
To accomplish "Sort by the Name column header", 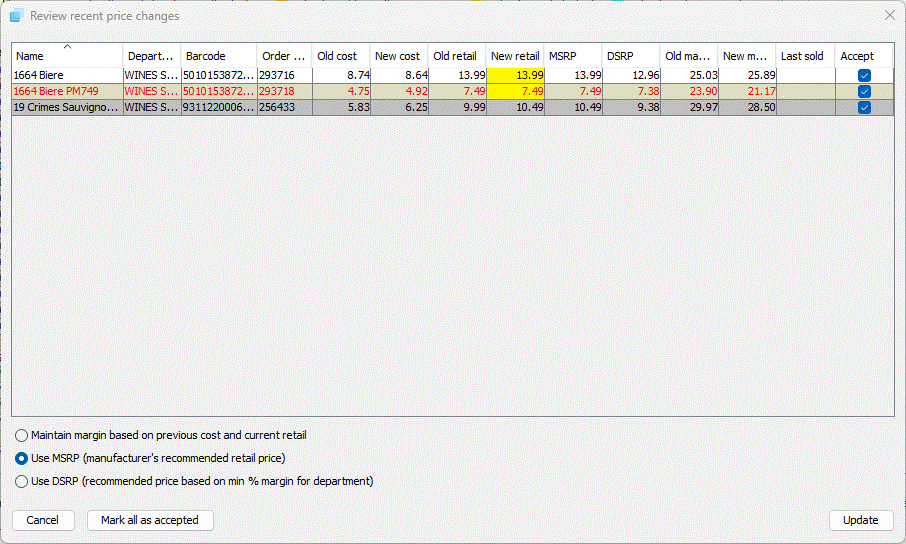I will (40, 57).
